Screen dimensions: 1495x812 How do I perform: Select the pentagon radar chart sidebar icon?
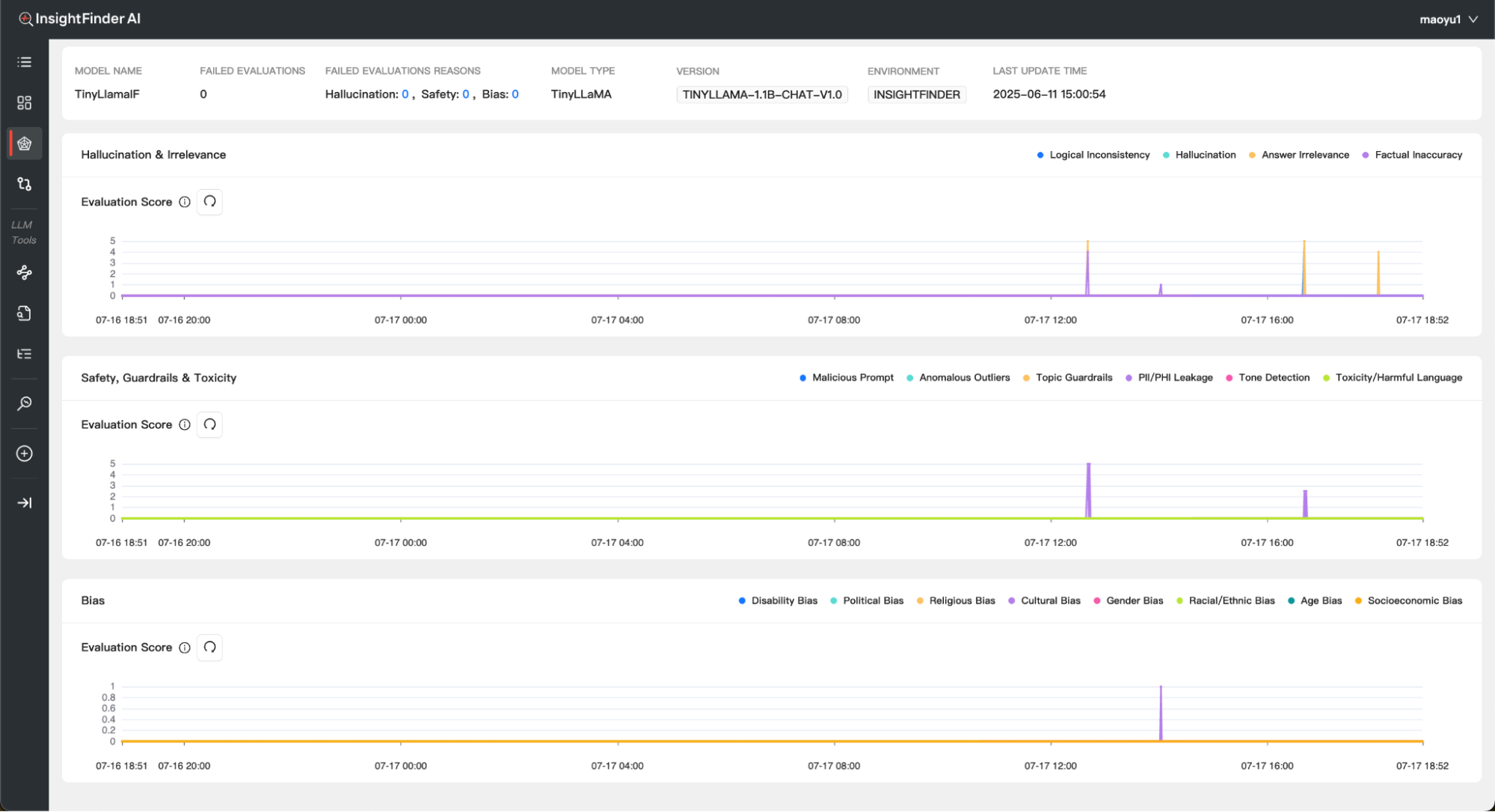tap(24, 144)
